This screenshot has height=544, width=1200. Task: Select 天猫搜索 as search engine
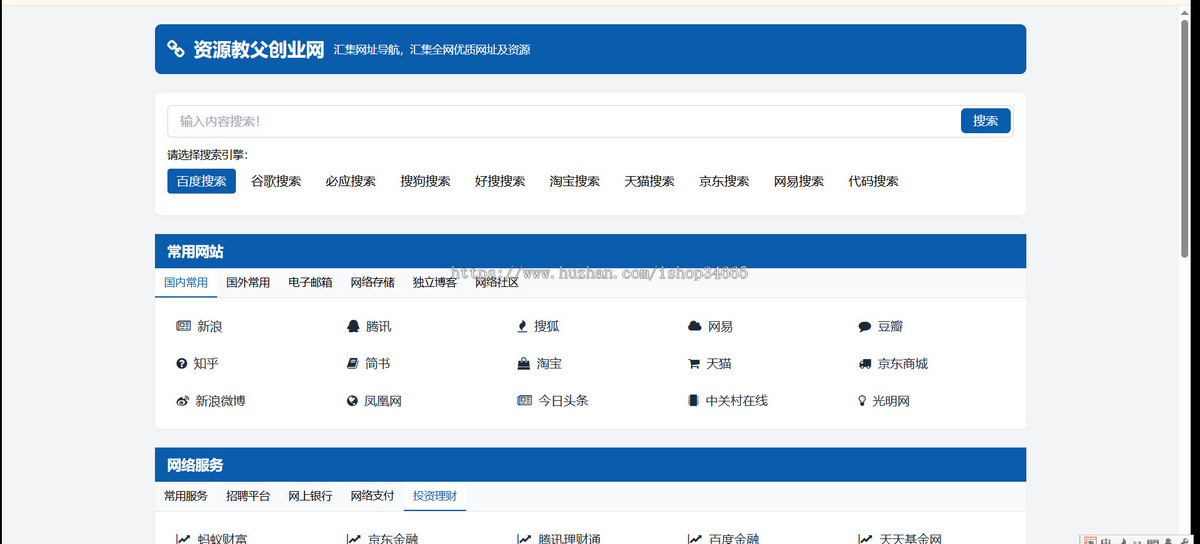[x=650, y=181]
